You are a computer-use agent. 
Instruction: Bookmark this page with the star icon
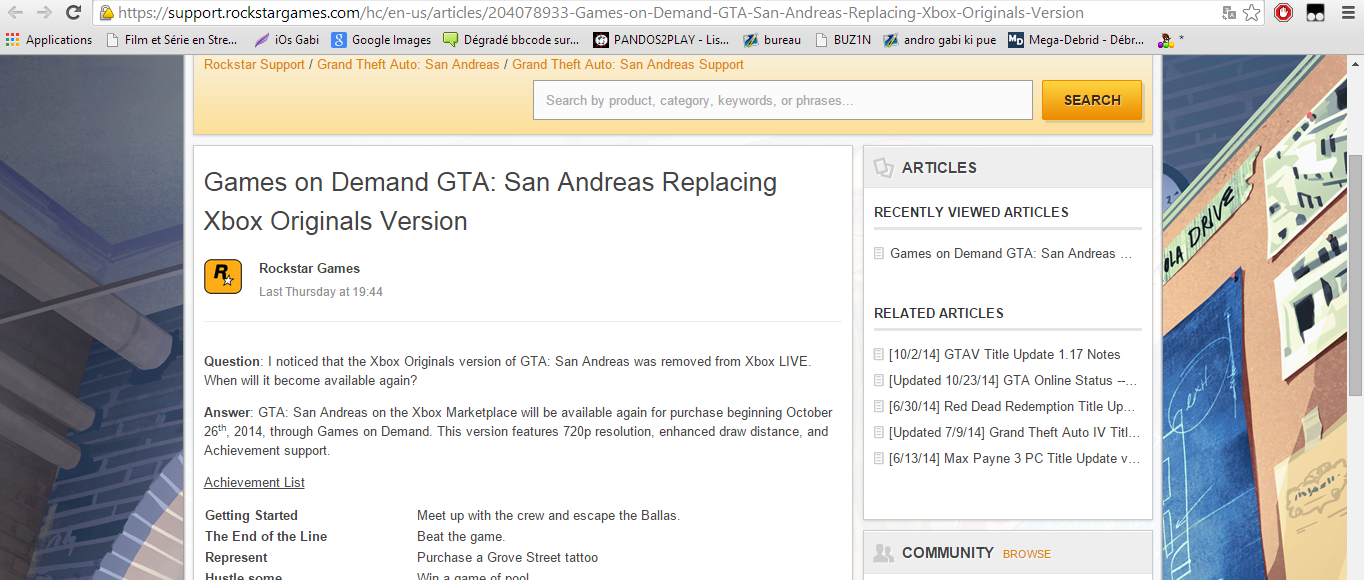point(1252,13)
